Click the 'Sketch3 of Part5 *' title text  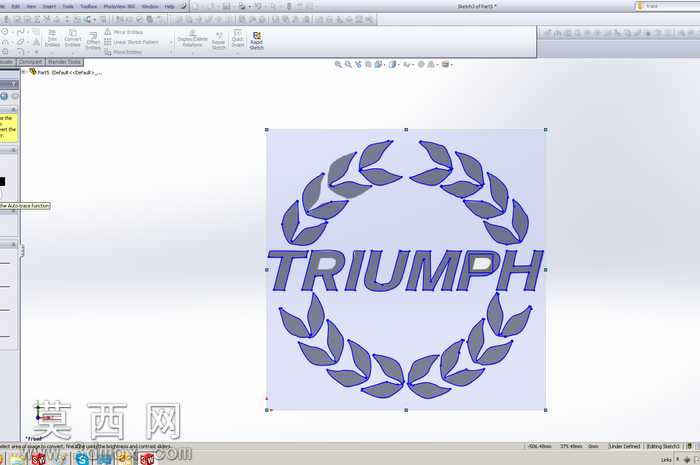[x=477, y=6]
